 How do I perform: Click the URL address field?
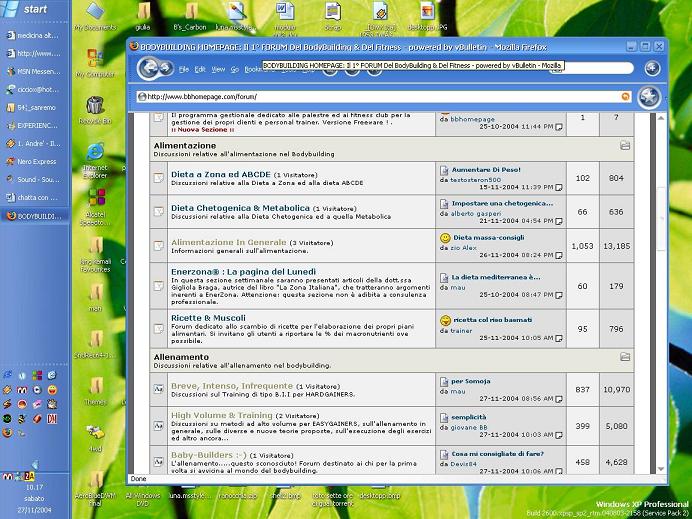(x=380, y=97)
